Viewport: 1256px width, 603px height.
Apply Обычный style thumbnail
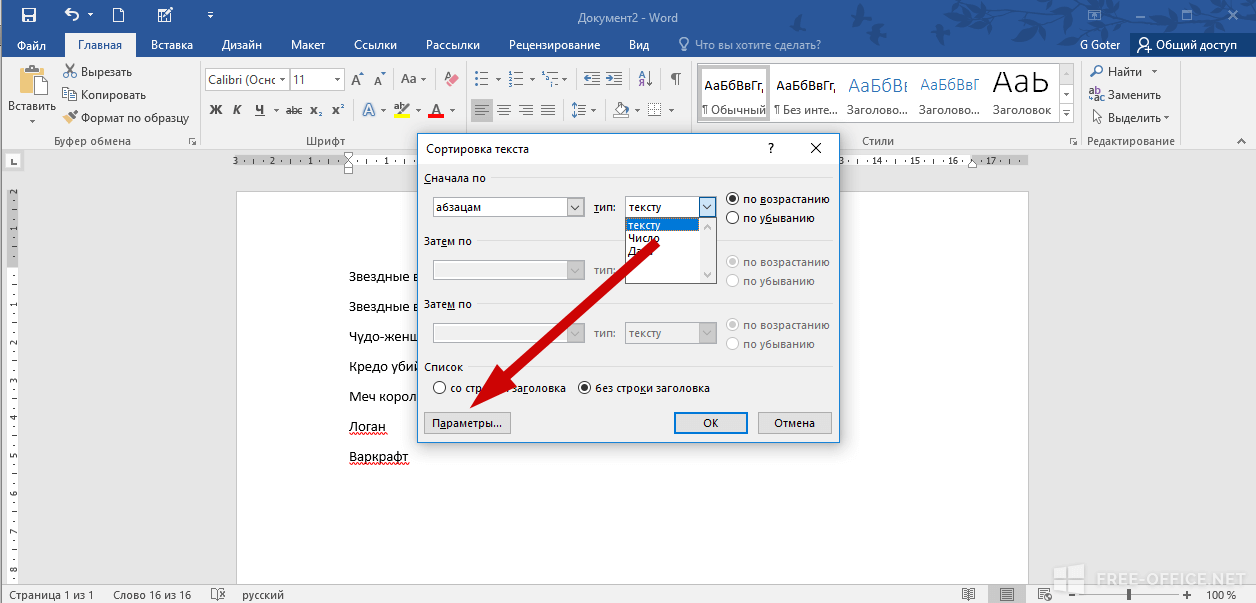coord(733,95)
